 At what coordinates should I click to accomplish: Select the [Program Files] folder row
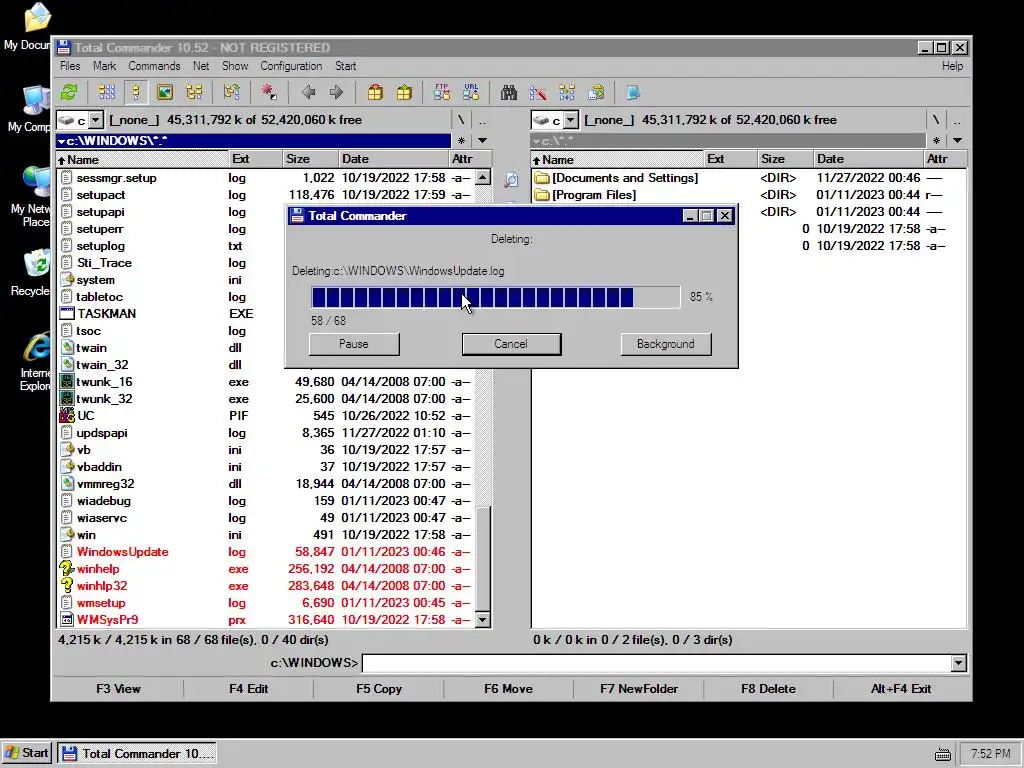[x=749, y=195]
